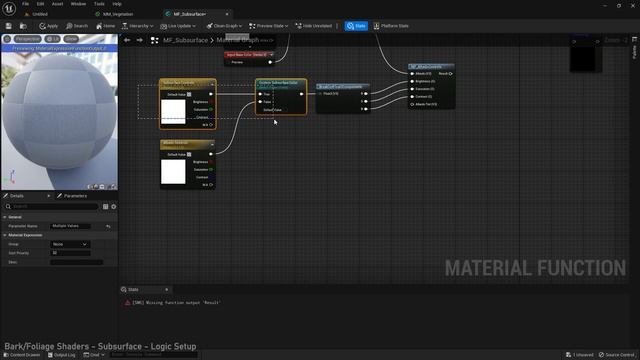Click MF_Subsurface in the breadcrumb

tap(185, 40)
